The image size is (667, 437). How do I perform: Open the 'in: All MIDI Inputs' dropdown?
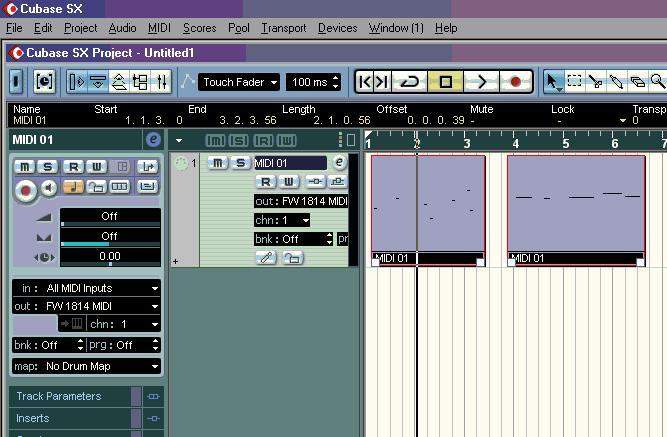pyautogui.click(x=86, y=288)
